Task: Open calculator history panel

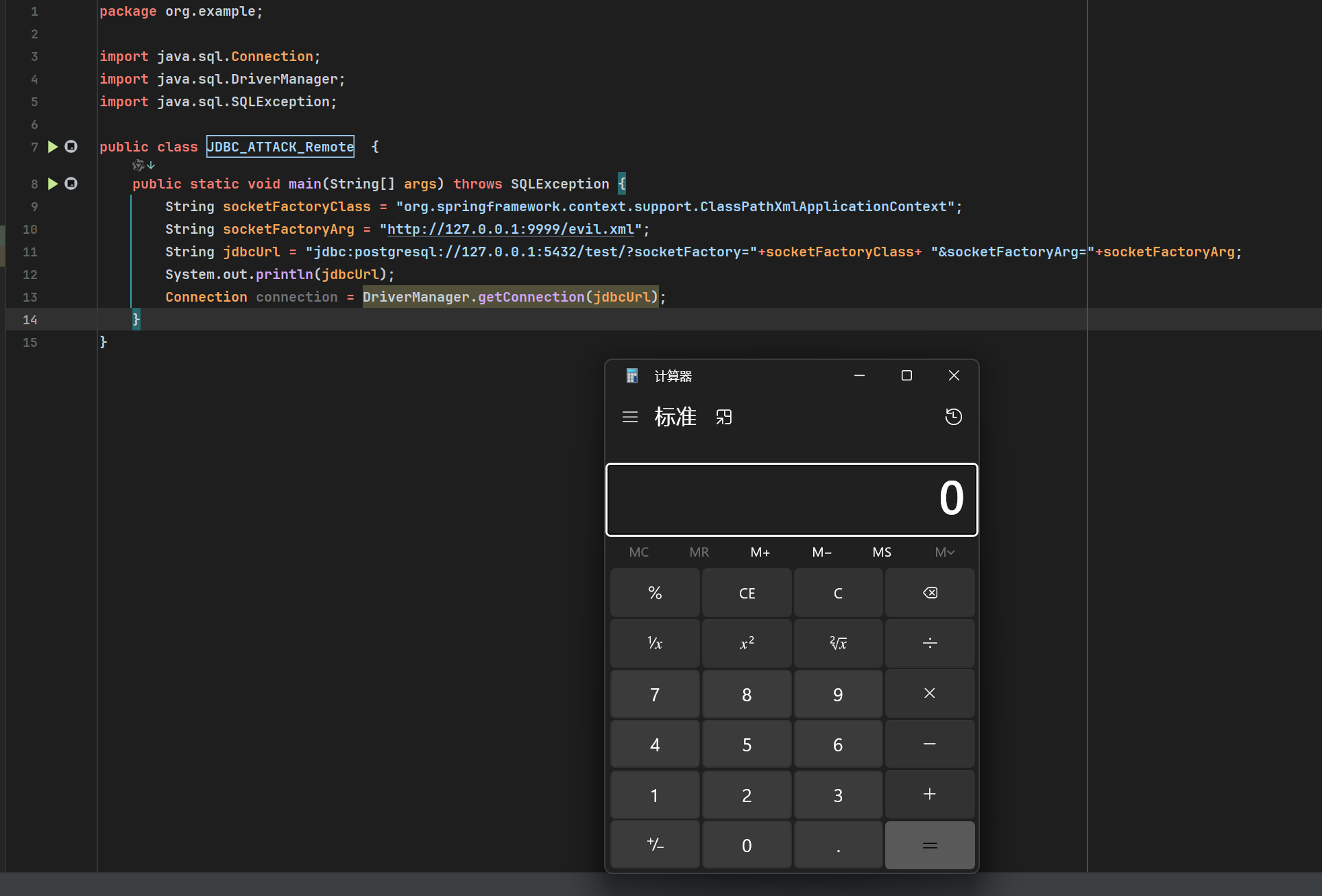Action: pyautogui.click(x=953, y=417)
